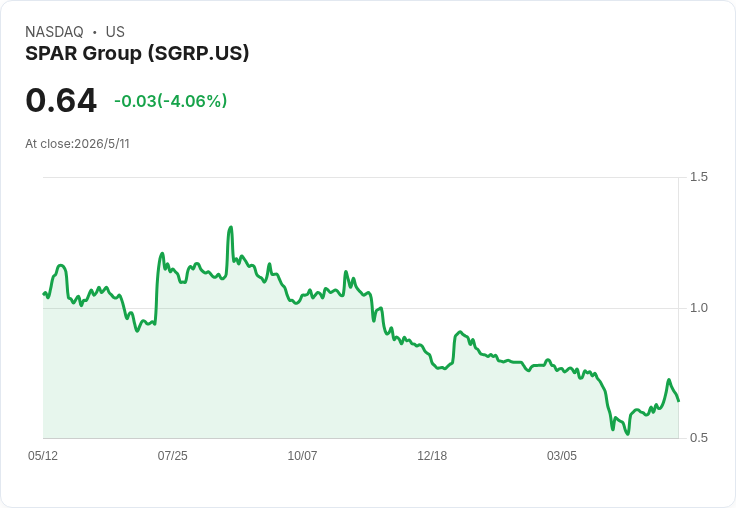
Task: Click the US market label
Action: (115, 32)
